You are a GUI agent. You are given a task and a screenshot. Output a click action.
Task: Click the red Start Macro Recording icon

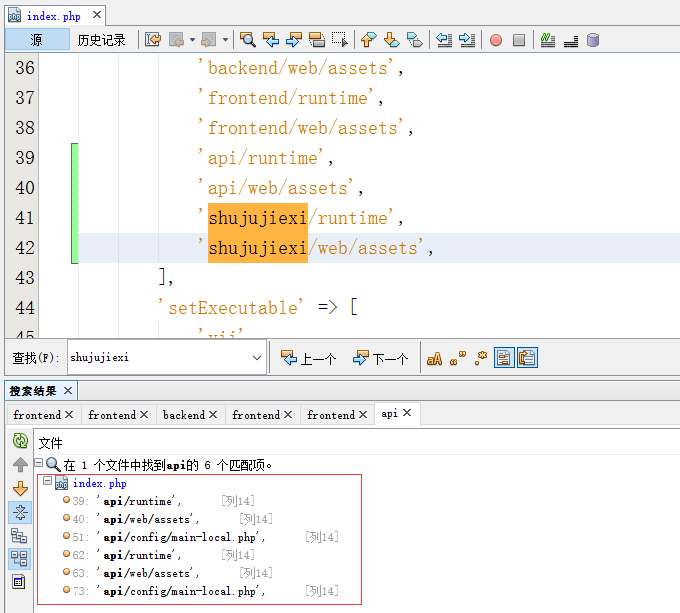[496, 40]
